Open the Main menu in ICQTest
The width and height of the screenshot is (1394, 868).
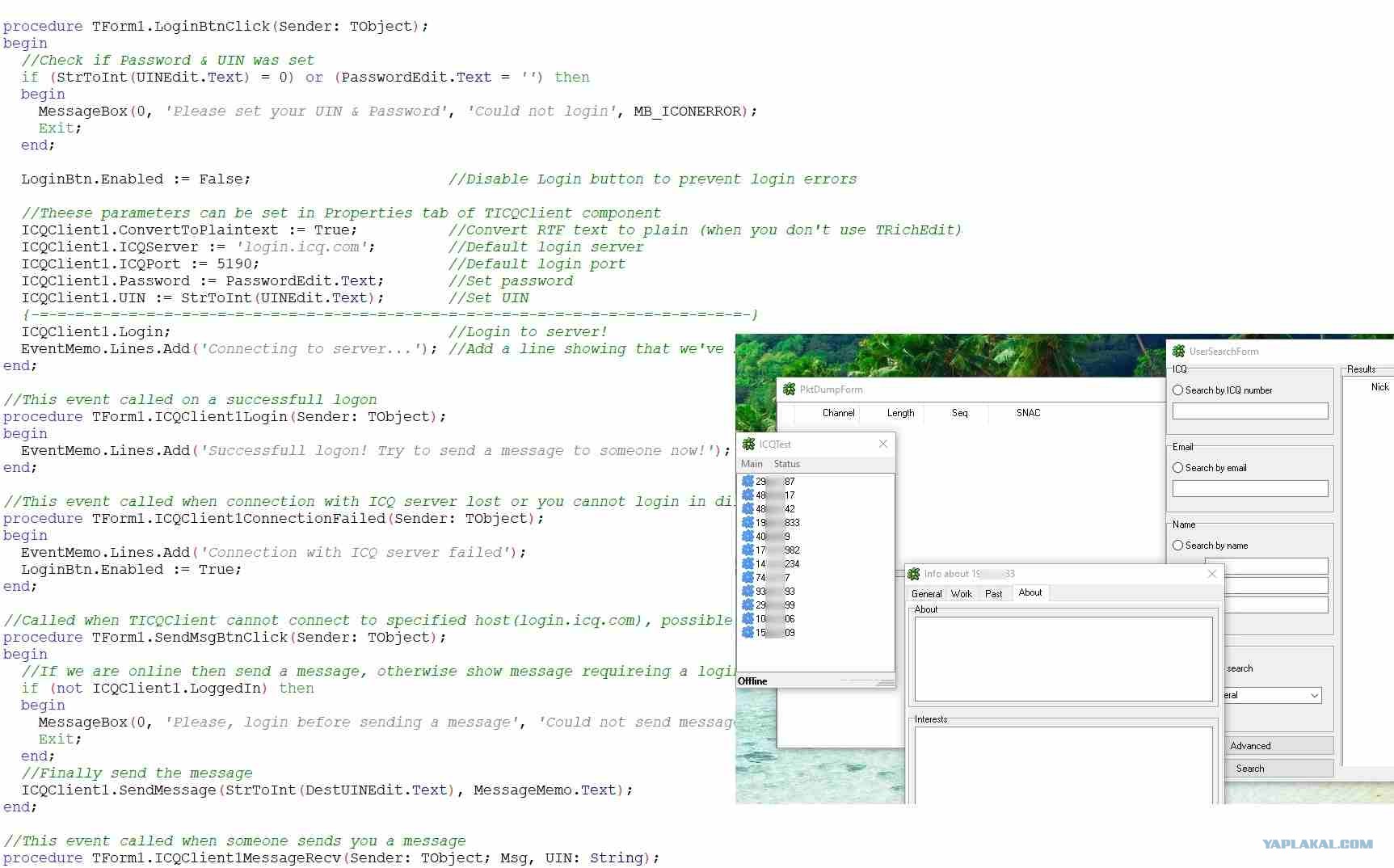pos(752,464)
